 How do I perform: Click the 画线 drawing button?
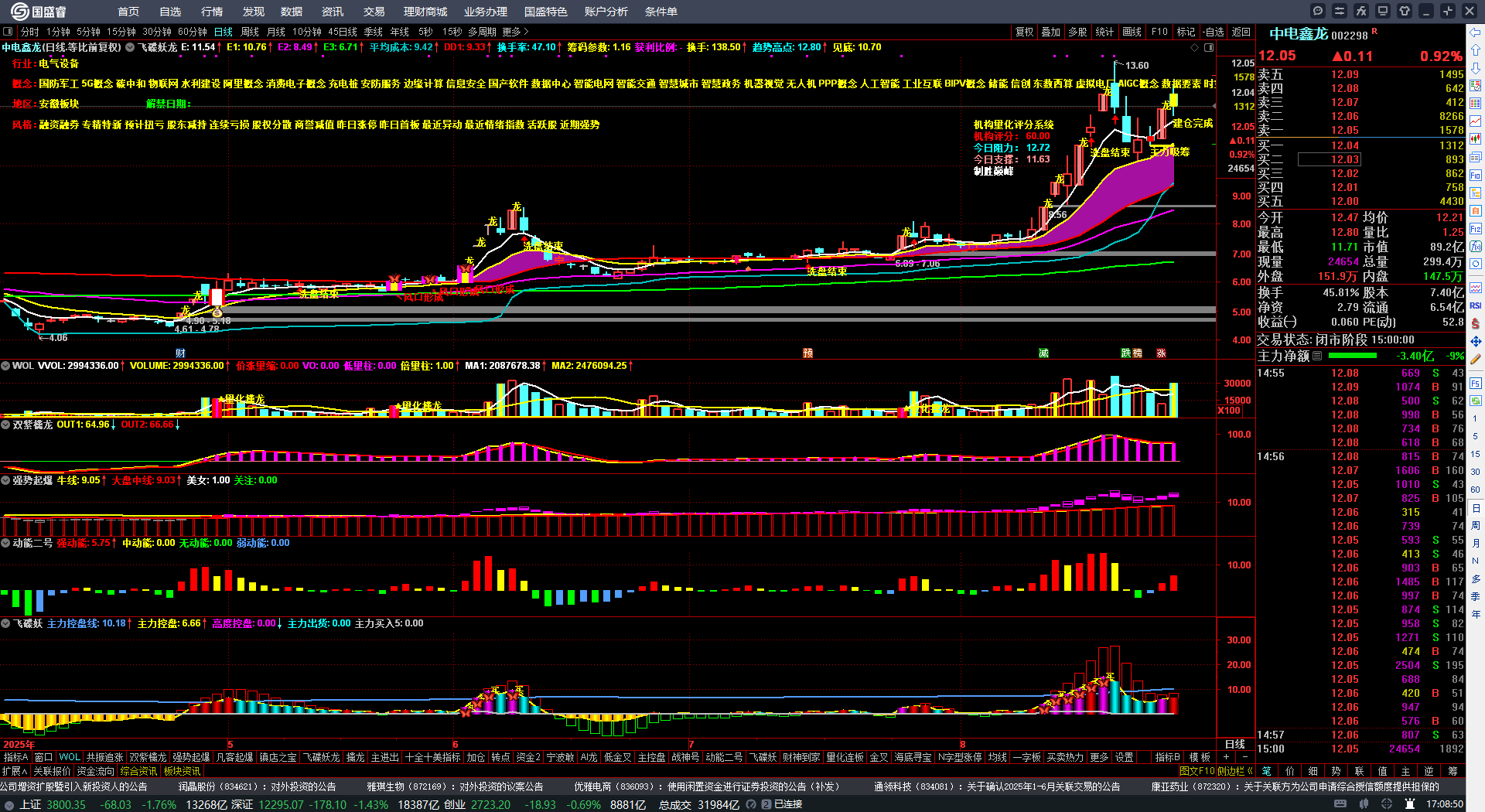tap(1132, 32)
